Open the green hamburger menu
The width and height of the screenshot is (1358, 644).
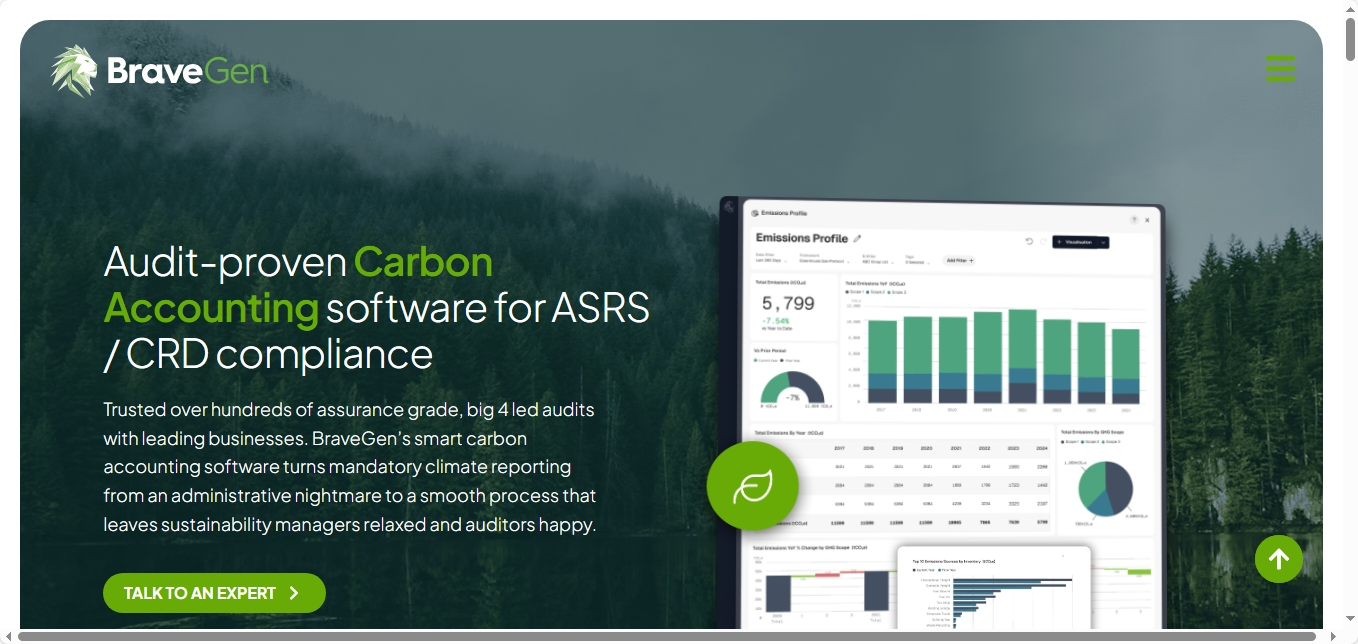[x=1279, y=69]
